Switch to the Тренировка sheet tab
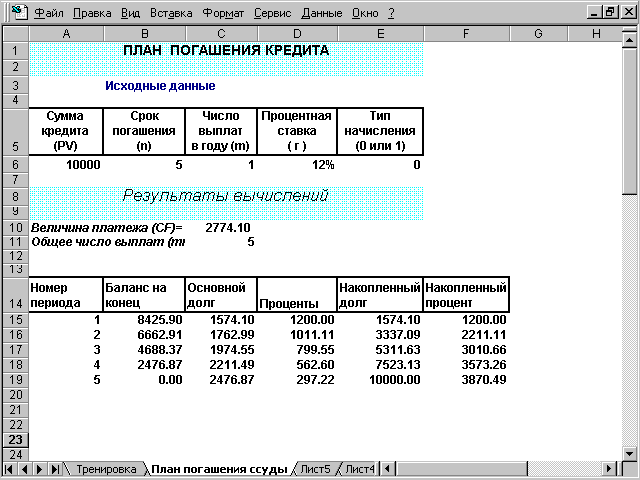This screenshot has height=480, width=640. tap(106, 469)
